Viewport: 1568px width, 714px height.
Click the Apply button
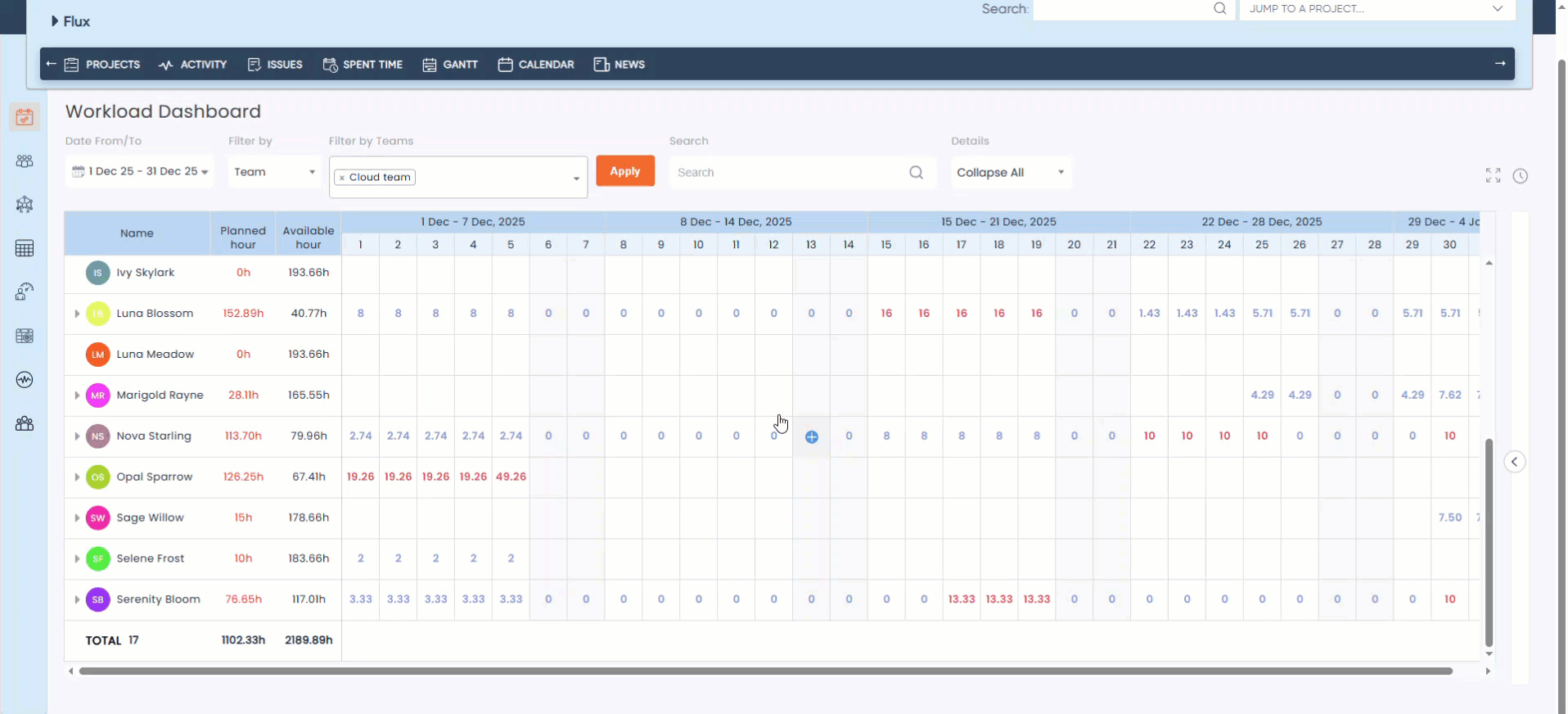[625, 171]
